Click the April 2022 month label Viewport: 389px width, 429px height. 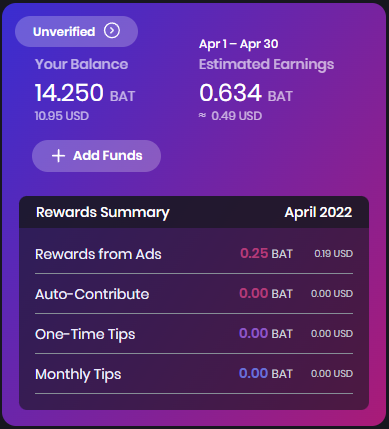[318, 212]
